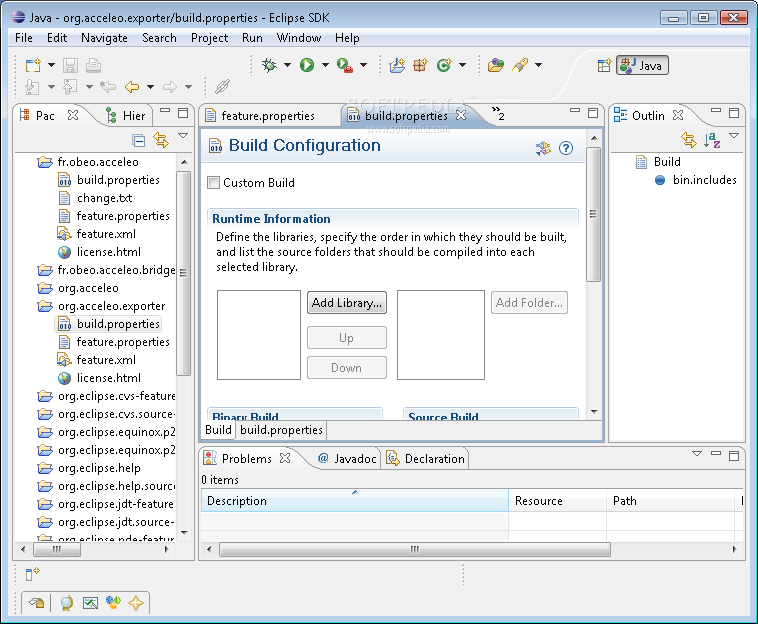Switch to the Hierarchy view tab

(x=126, y=116)
